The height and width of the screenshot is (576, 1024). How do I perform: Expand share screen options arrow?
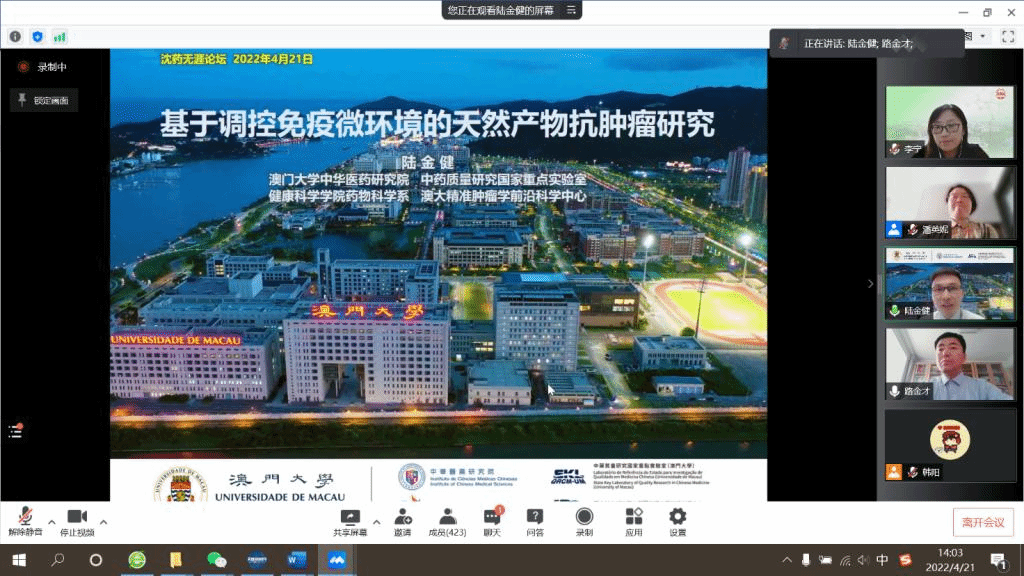(x=376, y=522)
